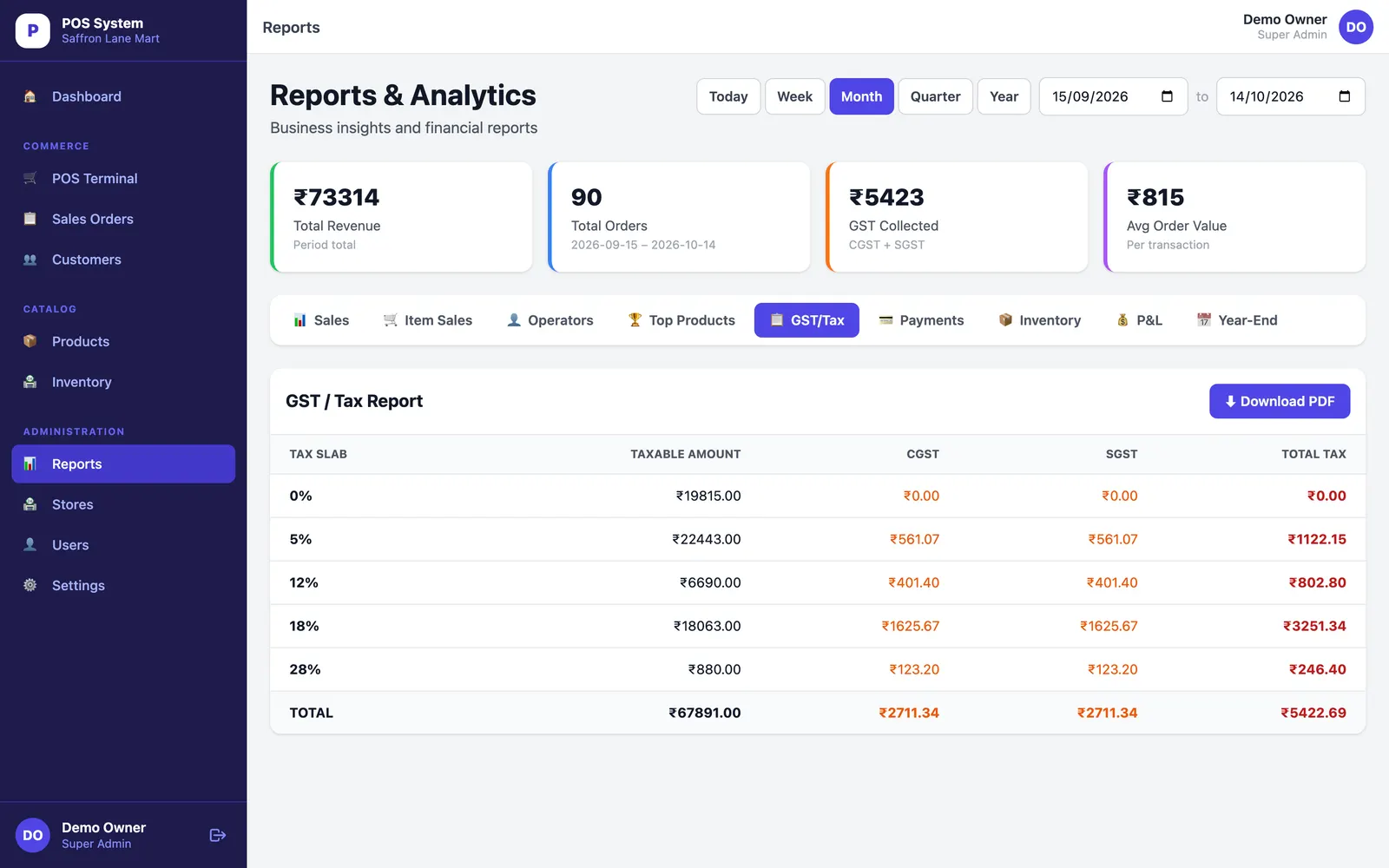The image size is (1389, 868).
Task: Click the start date input field
Action: coord(1113,96)
